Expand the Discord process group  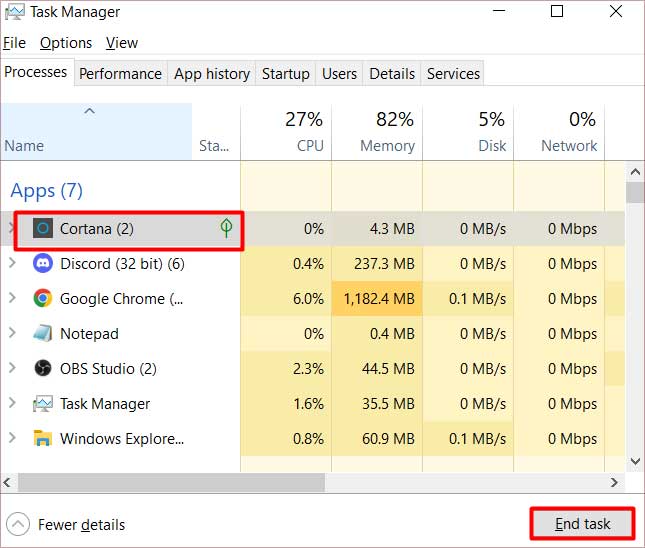(12, 263)
